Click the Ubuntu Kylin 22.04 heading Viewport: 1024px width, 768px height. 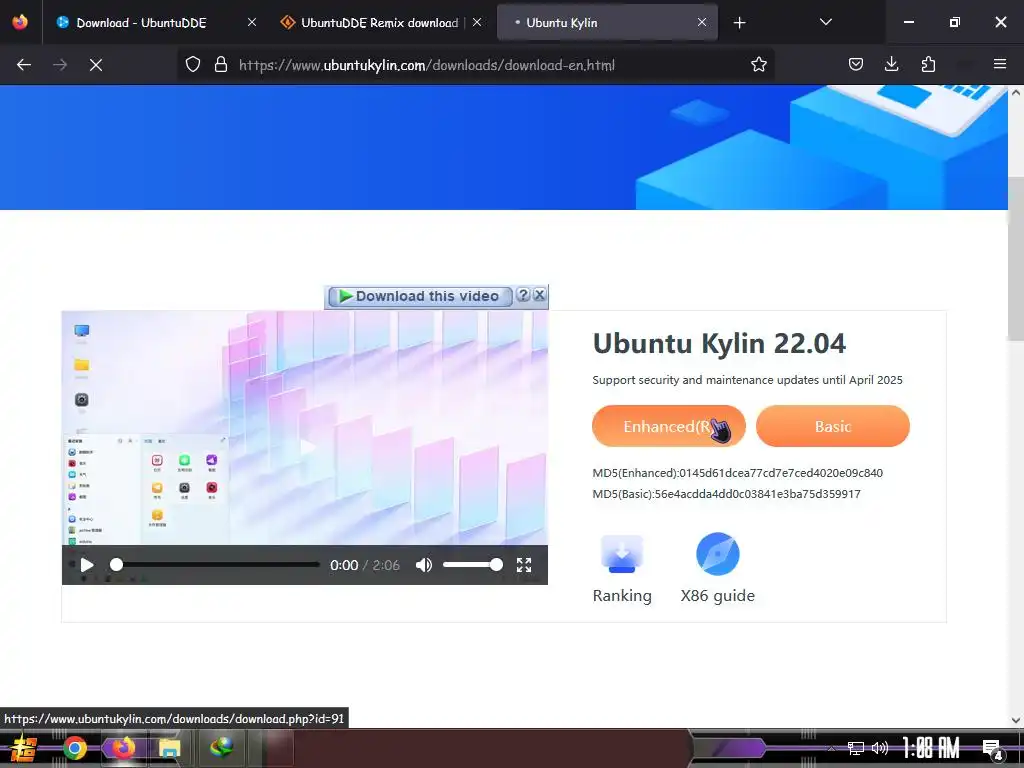pyautogui.click(x=719, y=344)
